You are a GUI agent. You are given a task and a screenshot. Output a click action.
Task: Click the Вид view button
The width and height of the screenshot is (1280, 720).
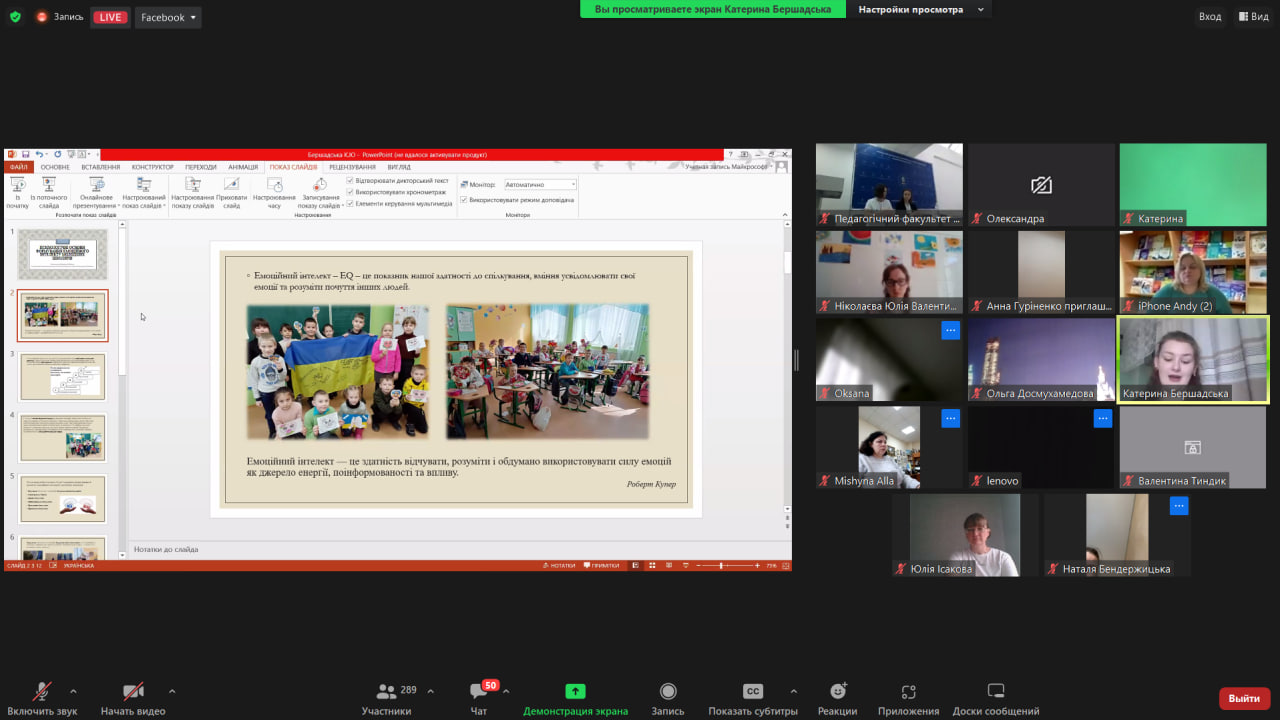[1253, 17]
